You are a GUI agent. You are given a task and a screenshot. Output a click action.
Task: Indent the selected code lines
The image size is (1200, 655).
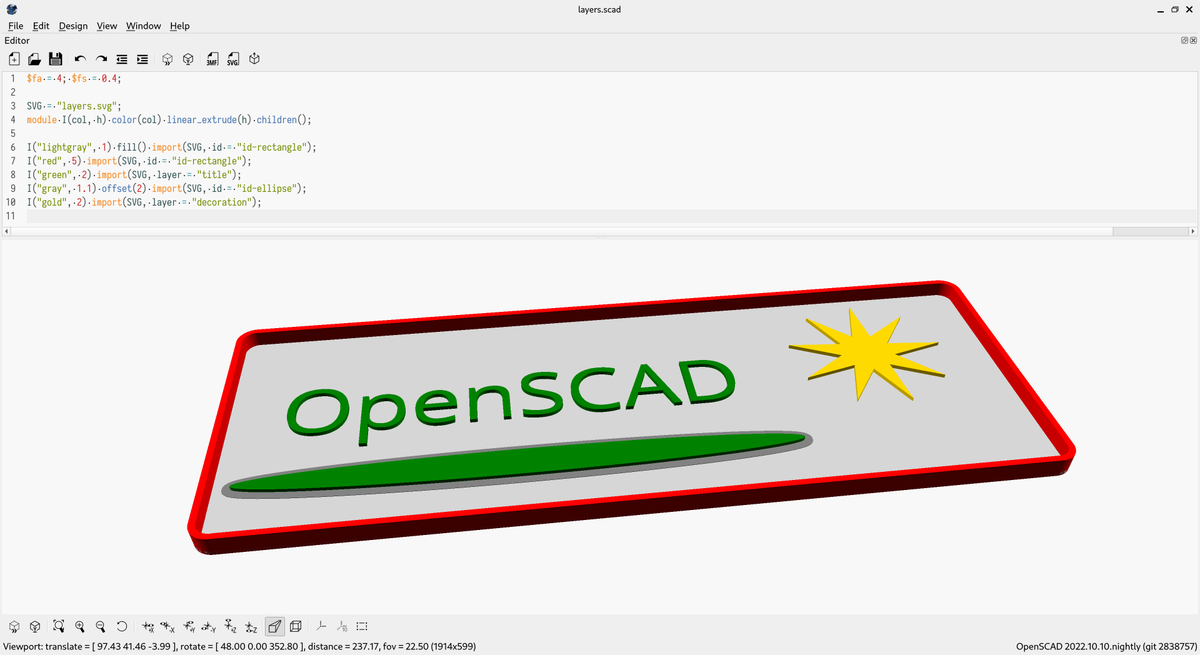coord(142,60)
